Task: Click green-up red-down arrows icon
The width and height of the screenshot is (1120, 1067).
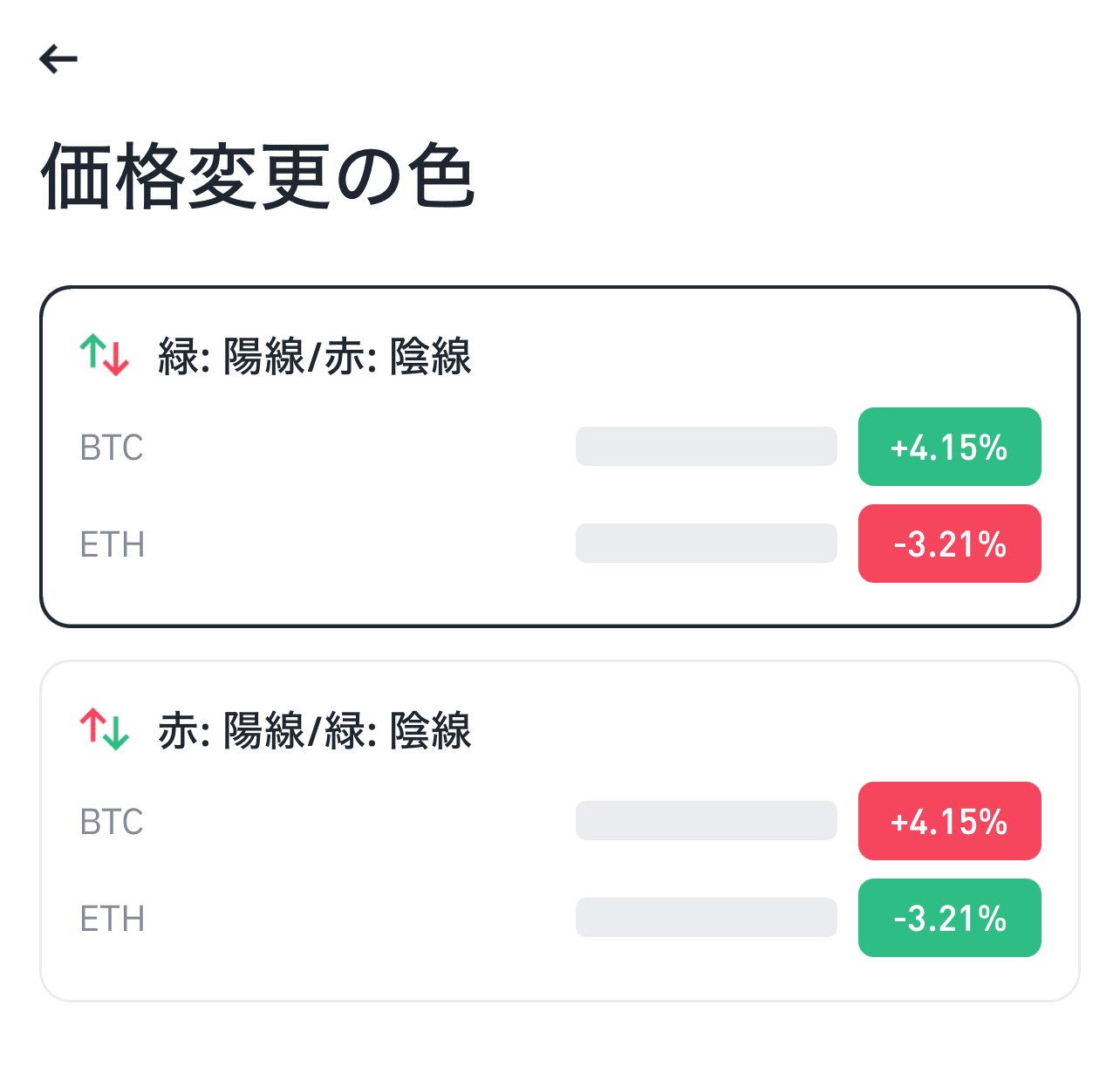Action: [x=105, y=355]
